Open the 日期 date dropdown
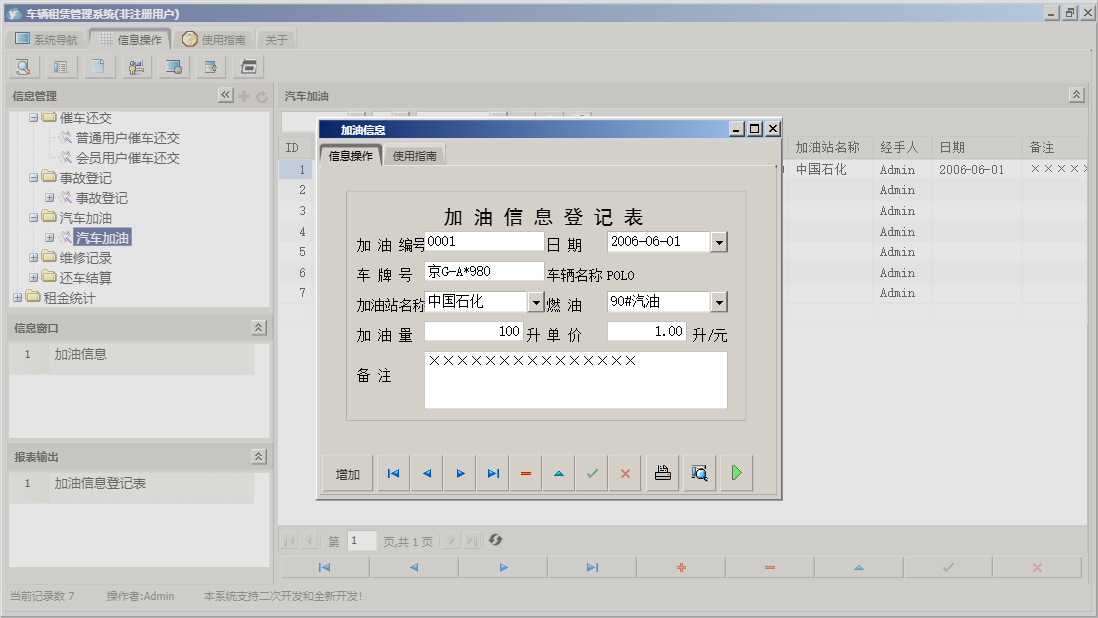 719,242
